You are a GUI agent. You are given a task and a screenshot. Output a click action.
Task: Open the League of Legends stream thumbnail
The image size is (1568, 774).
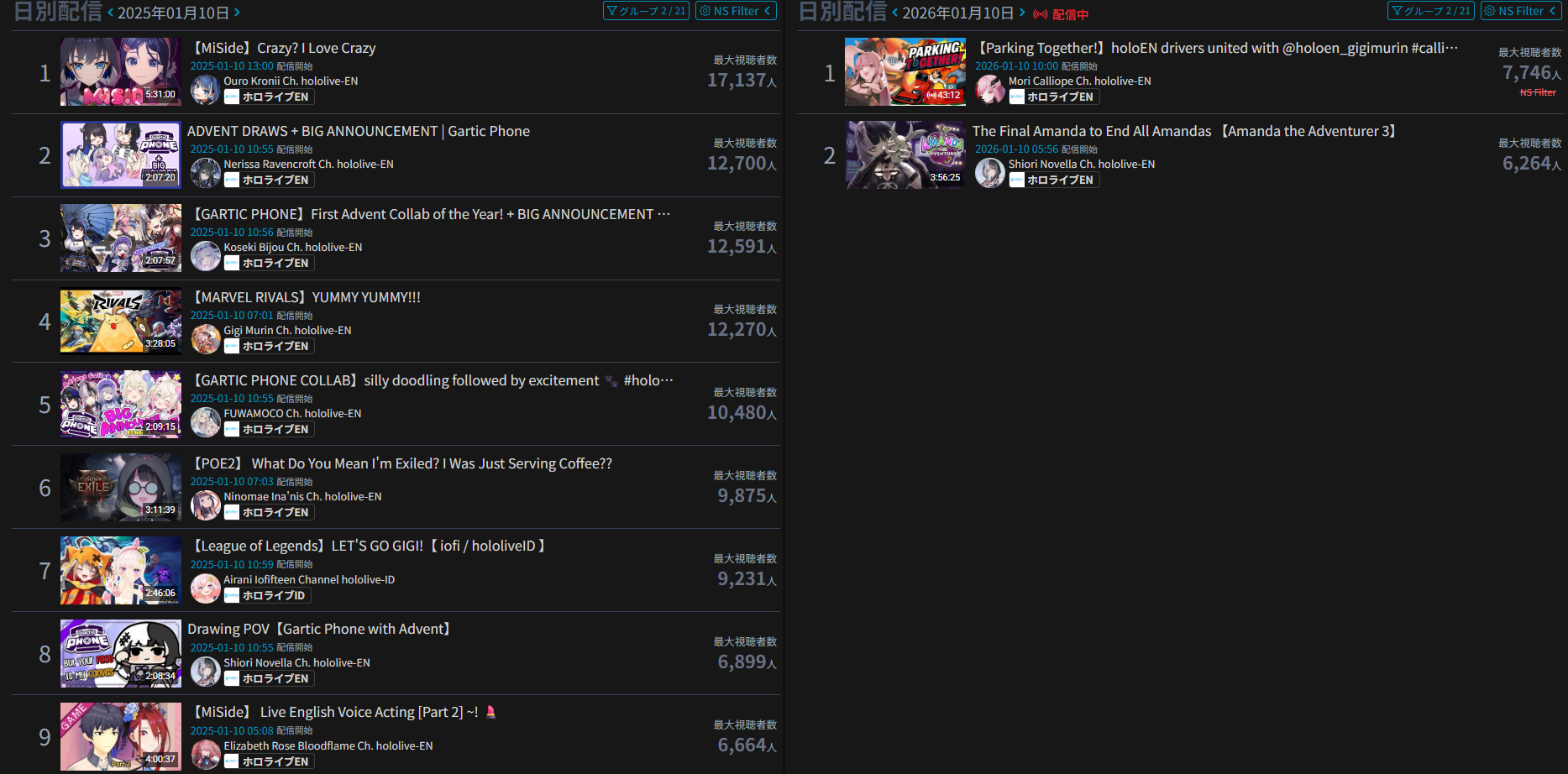tap(121, 570)
